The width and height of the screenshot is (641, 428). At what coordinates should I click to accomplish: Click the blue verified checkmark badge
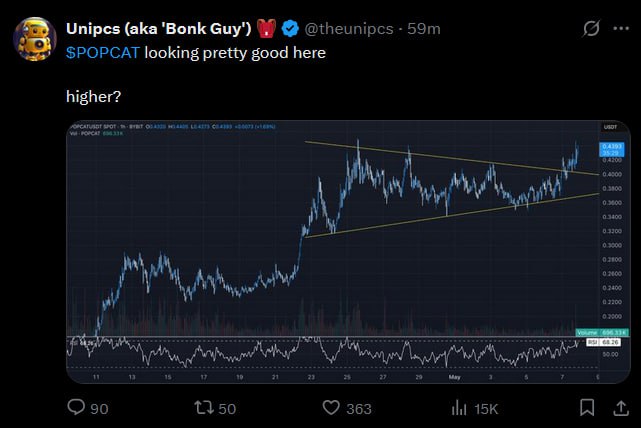290,29
